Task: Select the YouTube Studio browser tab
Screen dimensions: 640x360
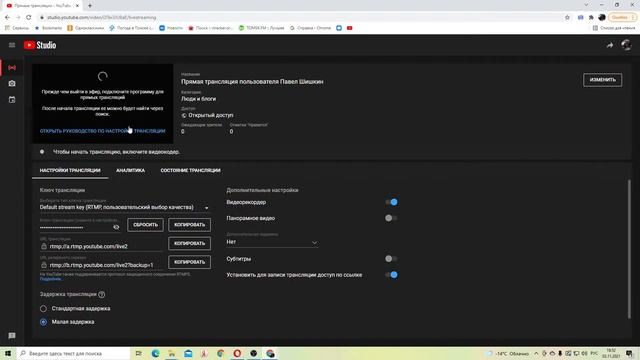Action: point(42,6)
